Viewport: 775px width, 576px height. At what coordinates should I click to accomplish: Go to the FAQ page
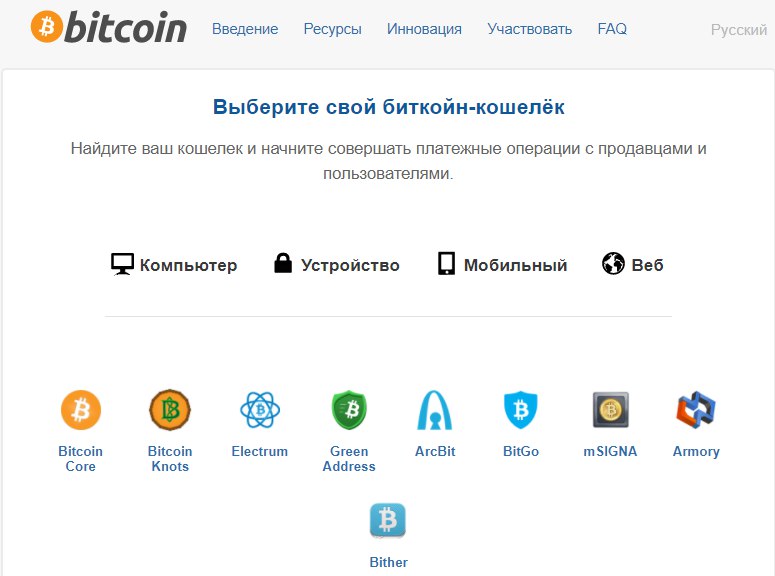pyautogui.click(x=612, y=29)
